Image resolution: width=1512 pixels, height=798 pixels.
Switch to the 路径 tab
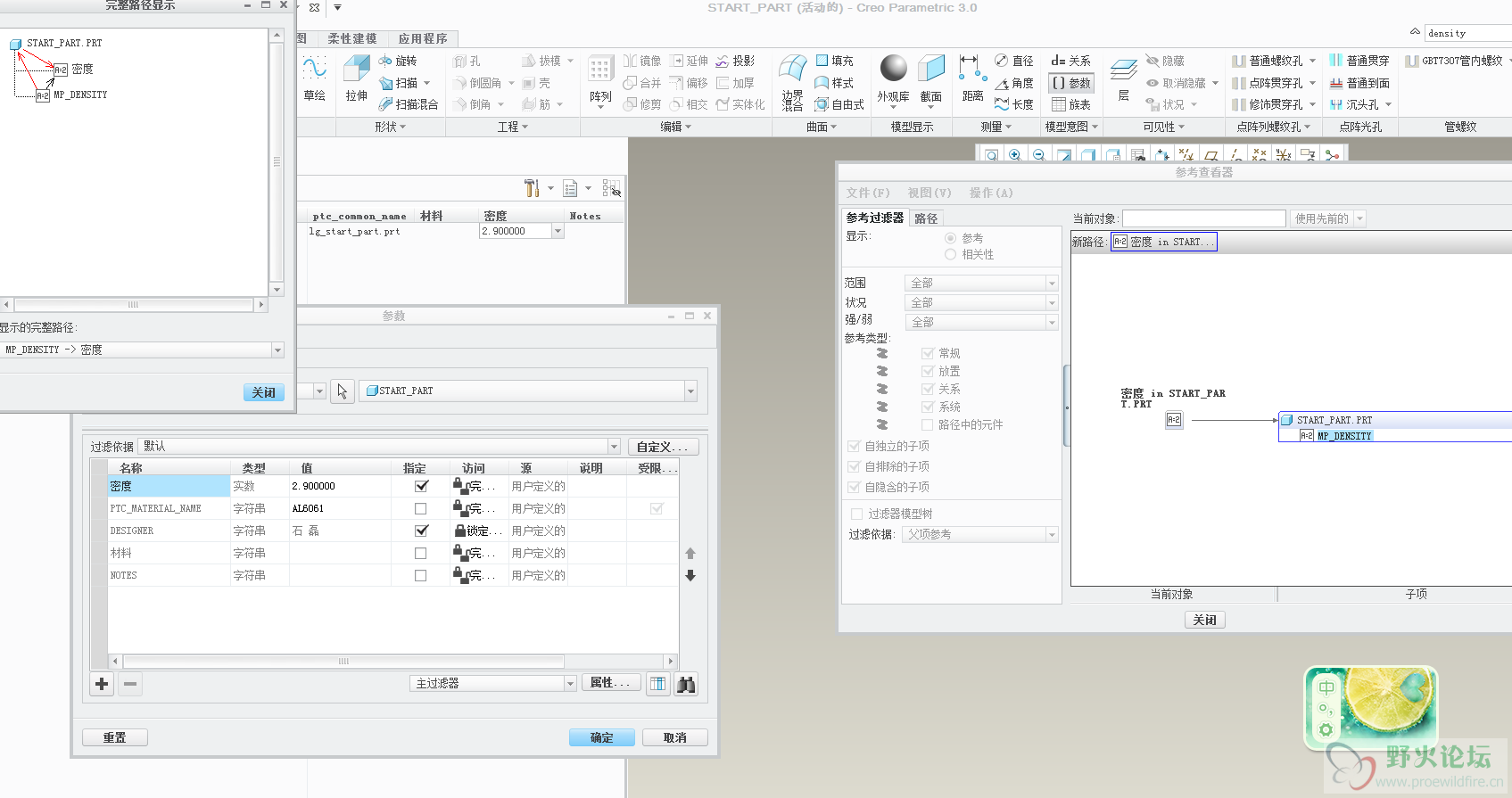[x=926, y=218]
